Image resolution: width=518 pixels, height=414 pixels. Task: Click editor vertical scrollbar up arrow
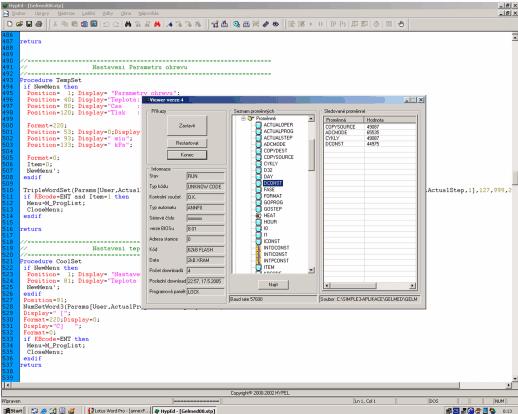[x=515, y=37]
